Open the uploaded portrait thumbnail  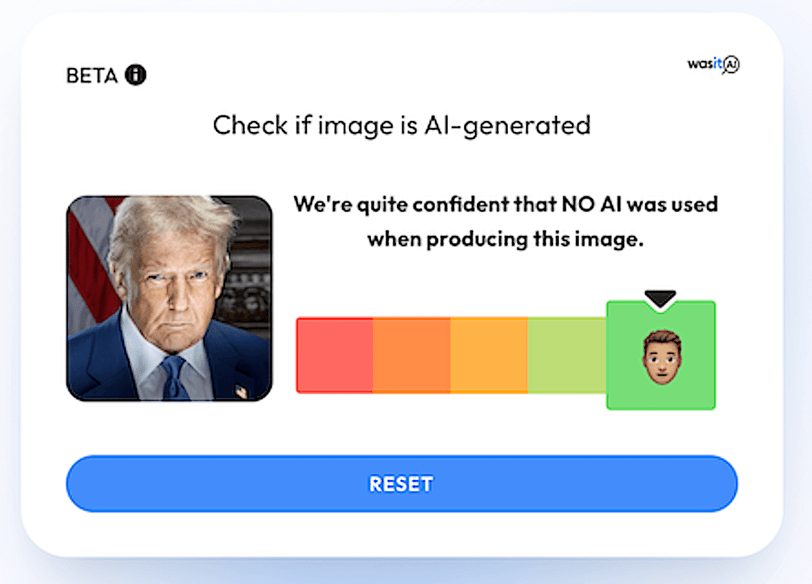click(x=169, y=298)
